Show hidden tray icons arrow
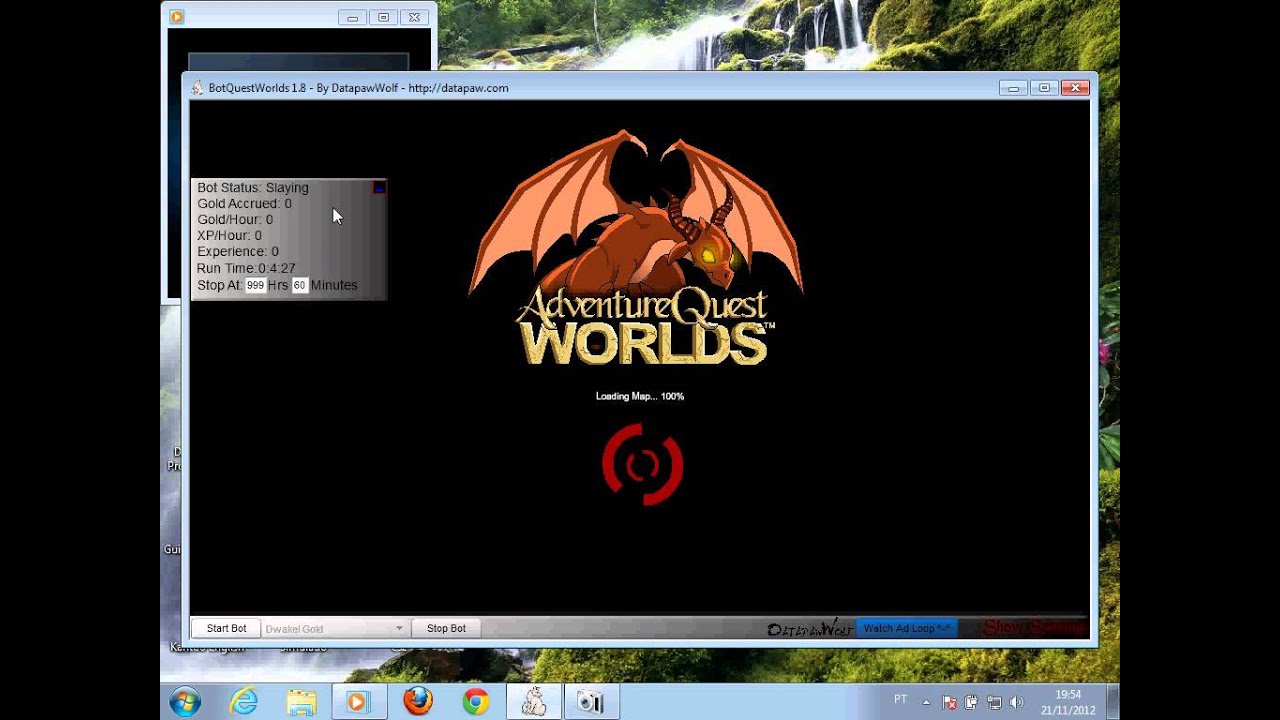The height and width of the screenshot is (720, 1280). [926, 702]
